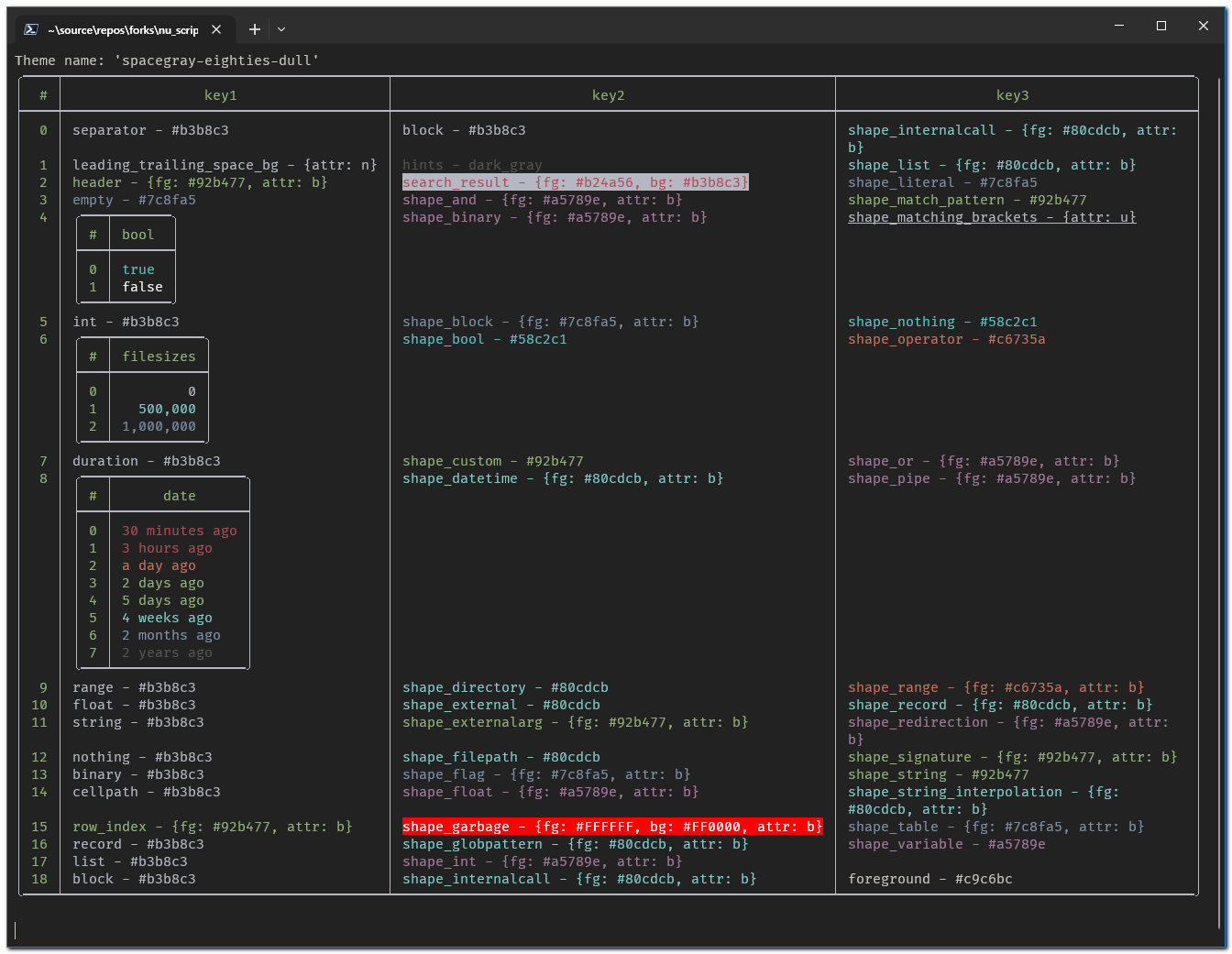Minimize the terminal window
This screenshot has height=954, width=1232.
point(1119,26)
